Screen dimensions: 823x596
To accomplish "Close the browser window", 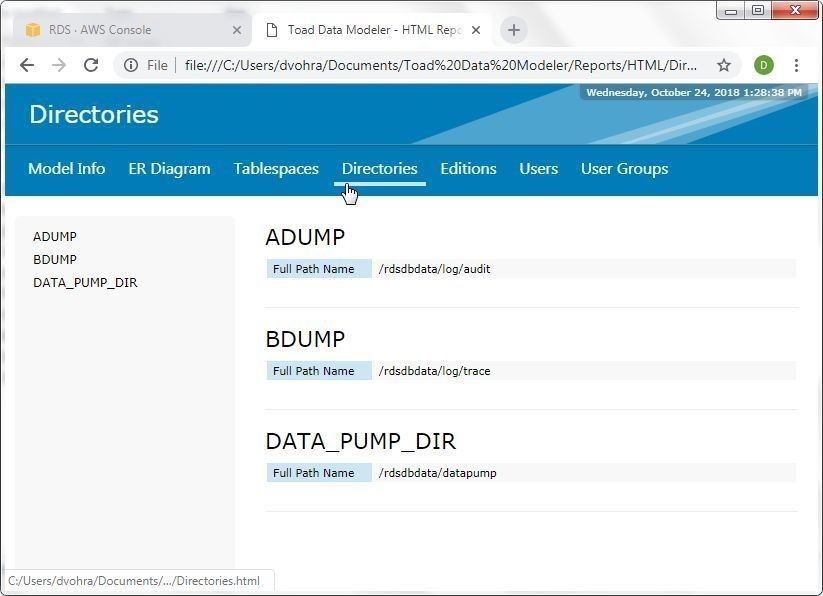I will tap(795, 10).
